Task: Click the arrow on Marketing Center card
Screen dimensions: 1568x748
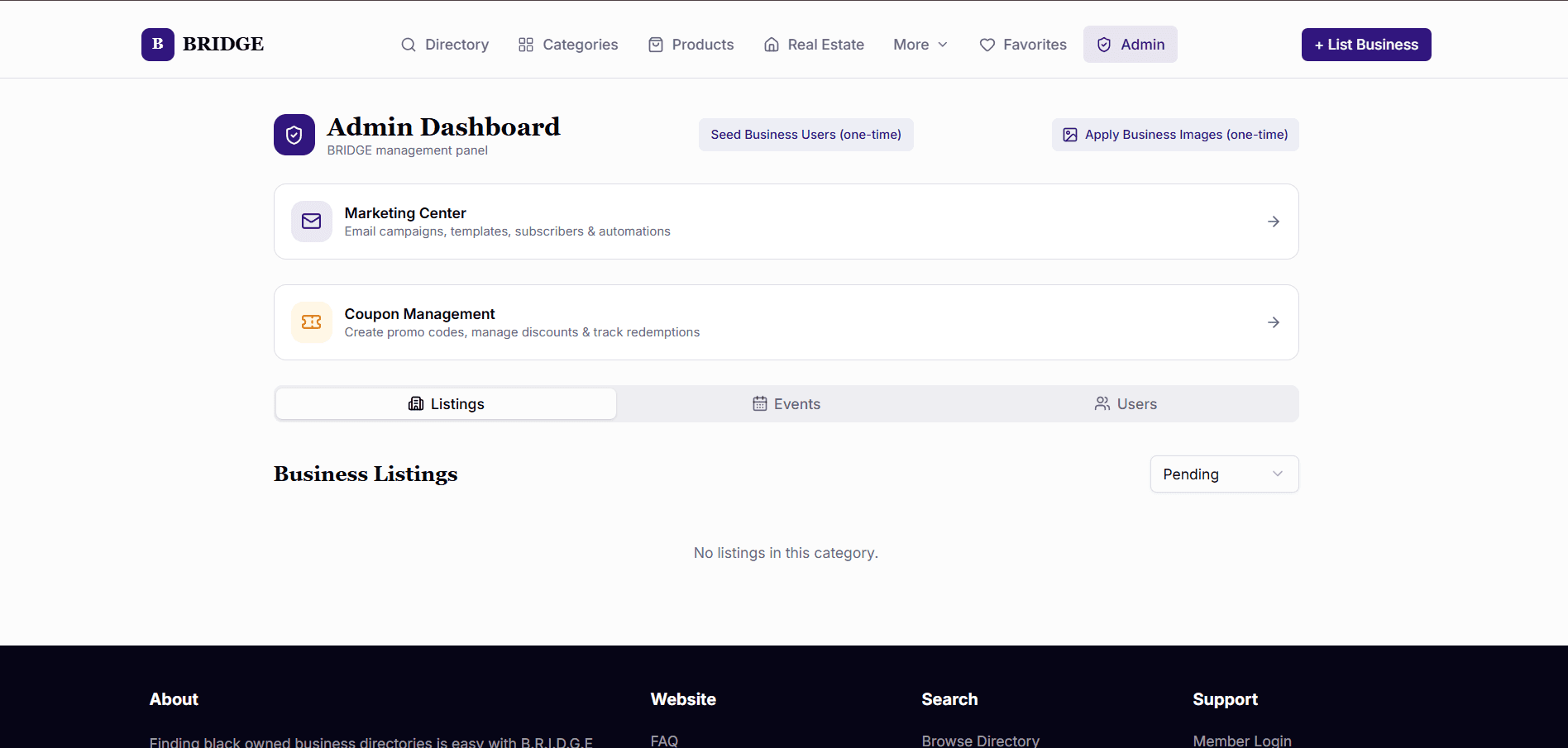Action: (x=1274, y=222)
